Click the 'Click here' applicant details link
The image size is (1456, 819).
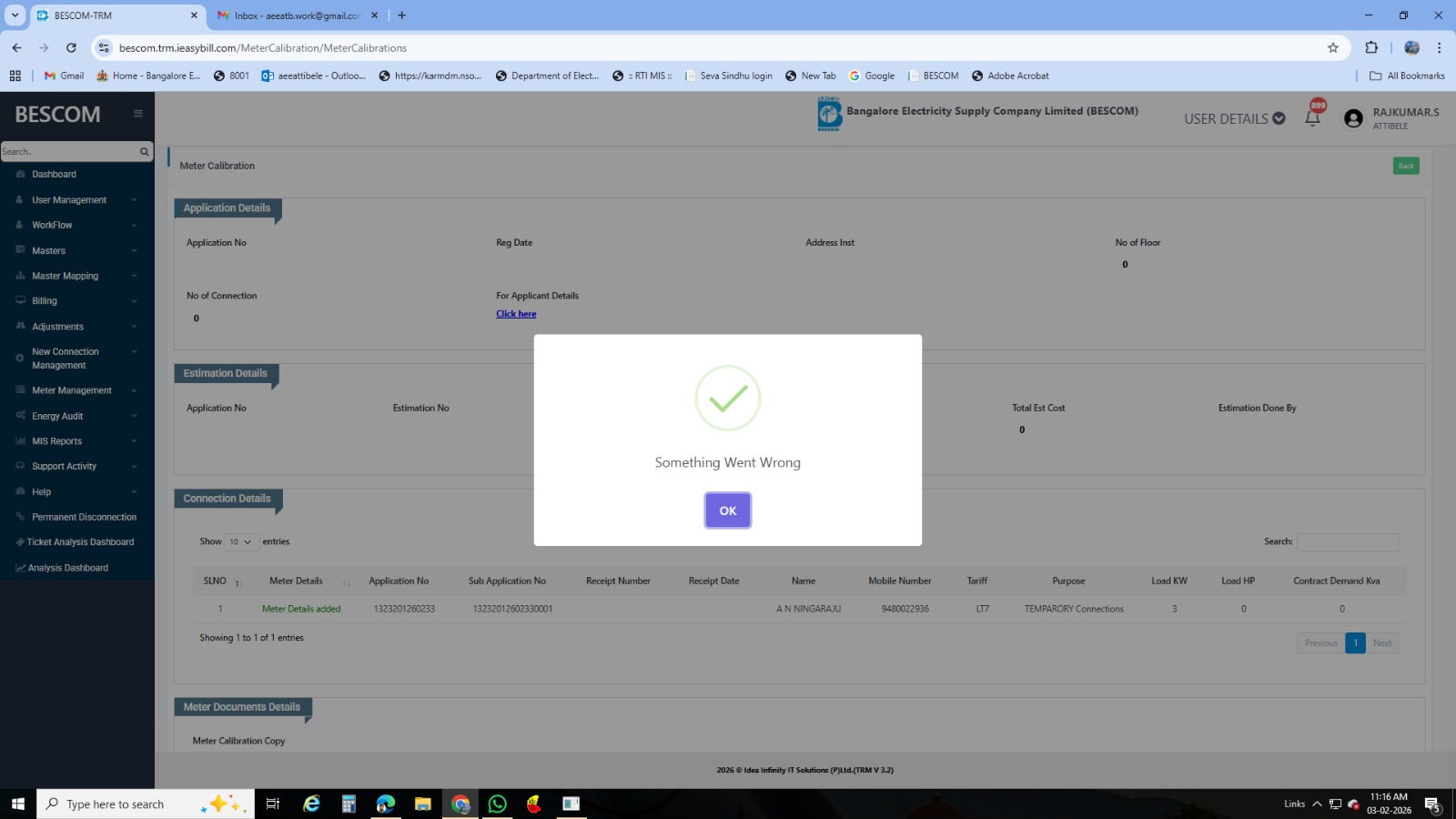pos(516,314)
